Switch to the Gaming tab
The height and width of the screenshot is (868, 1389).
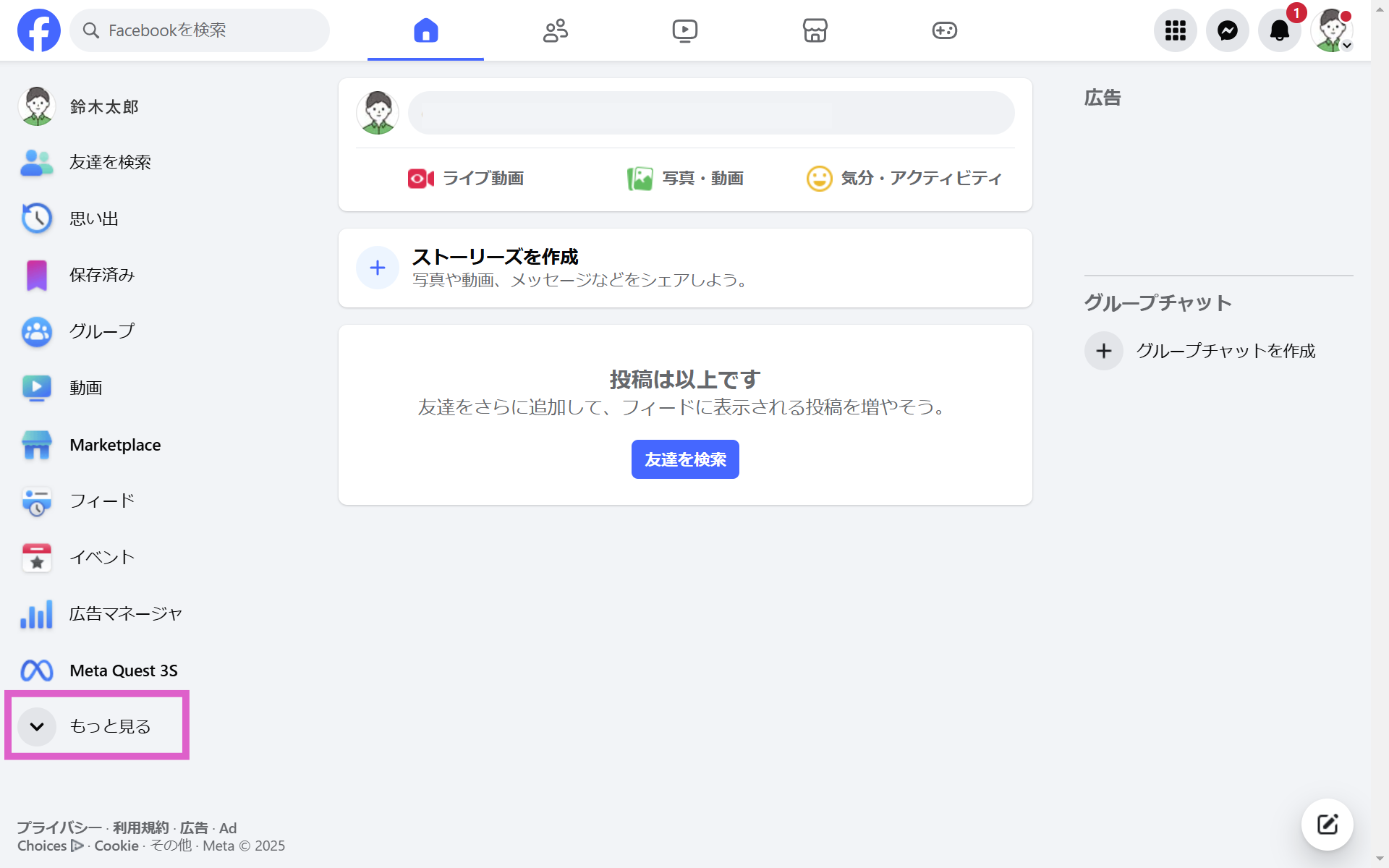(944, 30)
